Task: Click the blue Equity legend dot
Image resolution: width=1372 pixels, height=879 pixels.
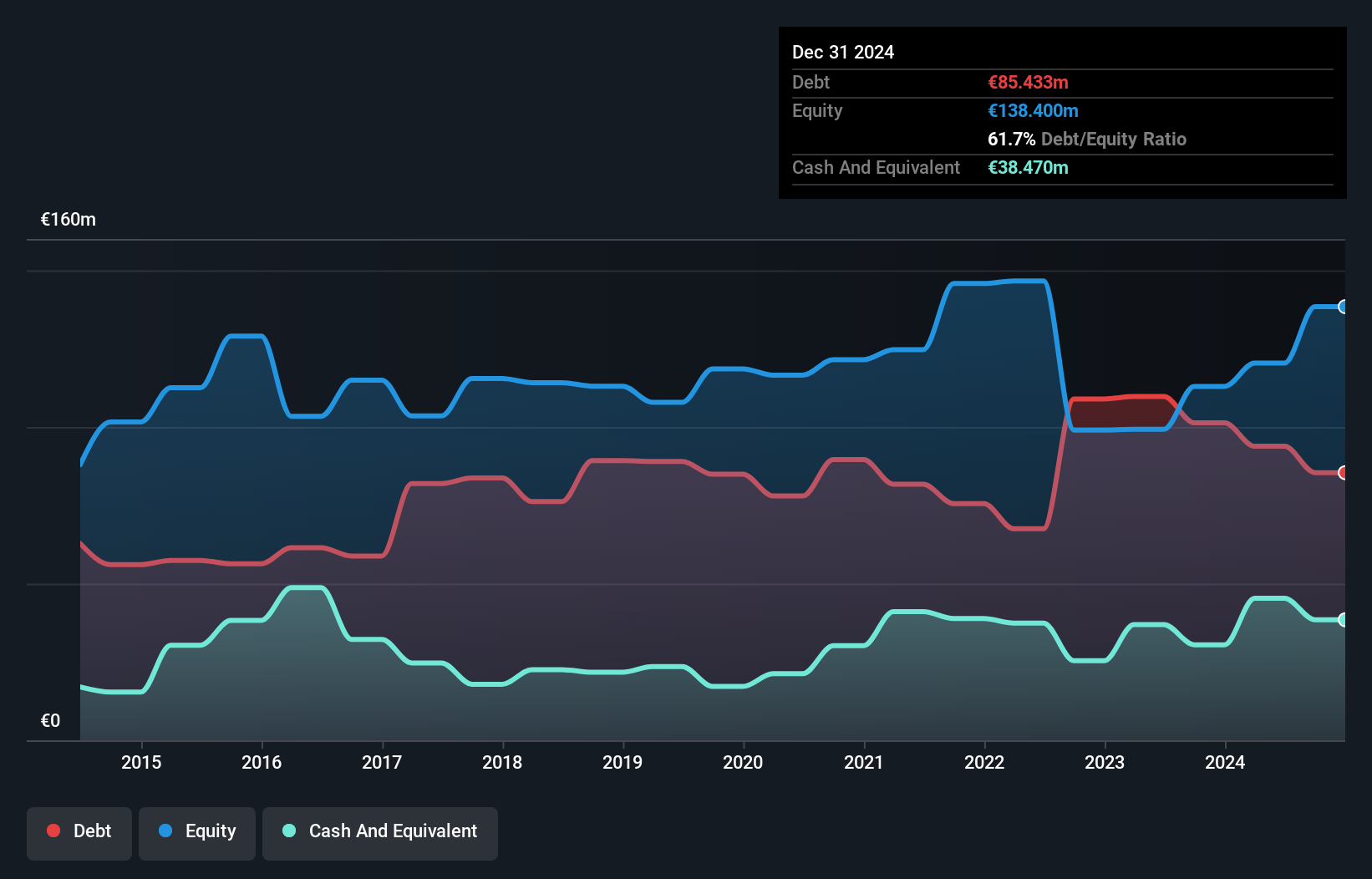Action: point(165,831)
